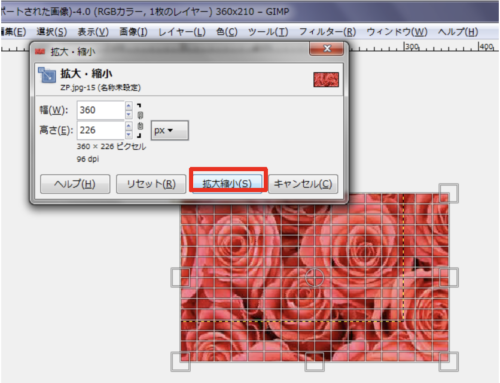Click the 拡大縮小(S) scale button
The image size is (500, 383).
click(227, 183)
